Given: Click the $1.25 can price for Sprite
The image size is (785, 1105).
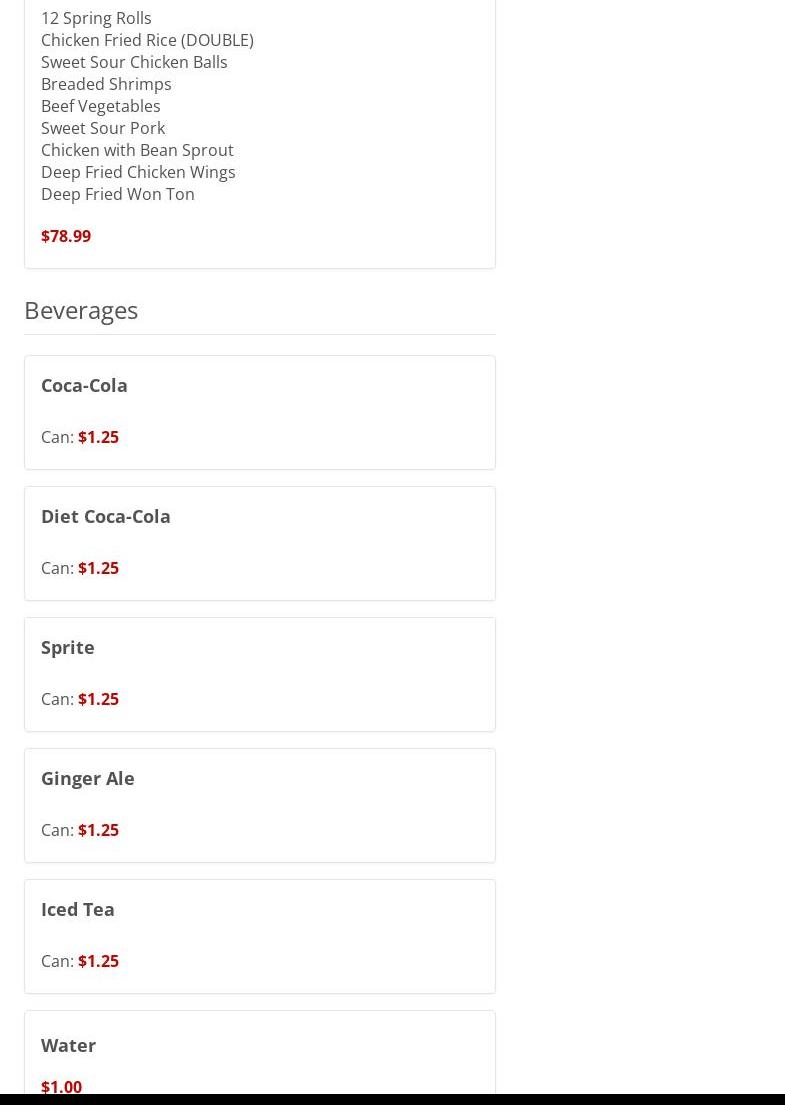Looking at the screenshot, I should 98,699.
